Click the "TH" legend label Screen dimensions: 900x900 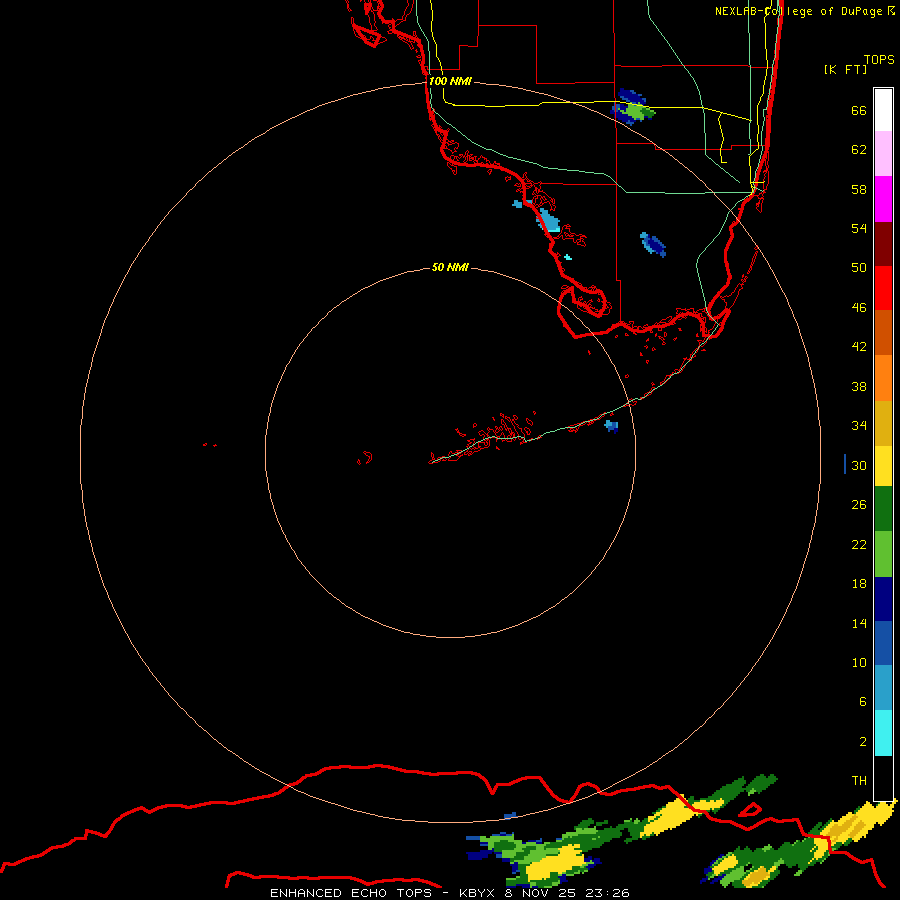[859, 781]
